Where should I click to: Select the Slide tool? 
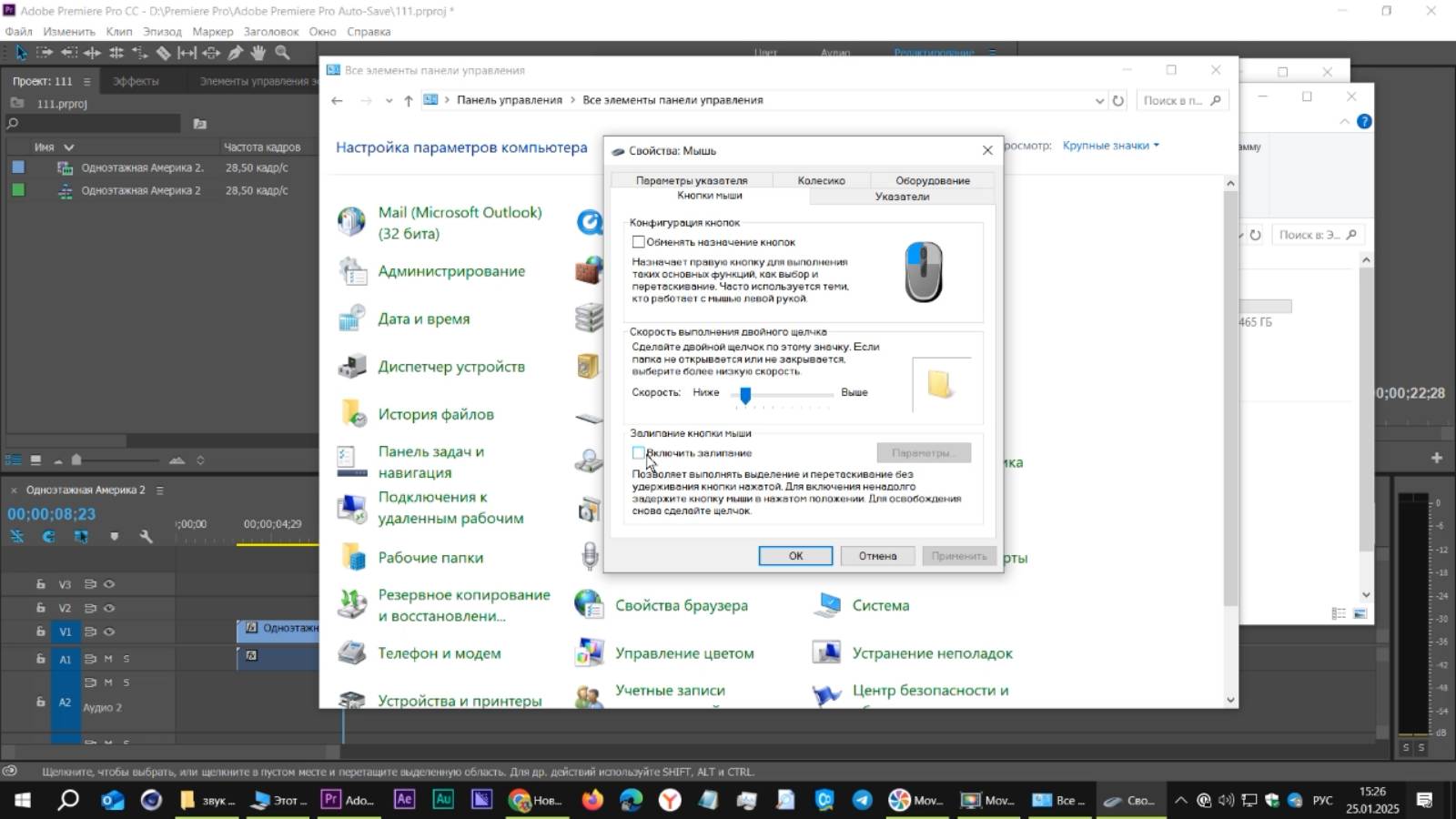[211, 53]
